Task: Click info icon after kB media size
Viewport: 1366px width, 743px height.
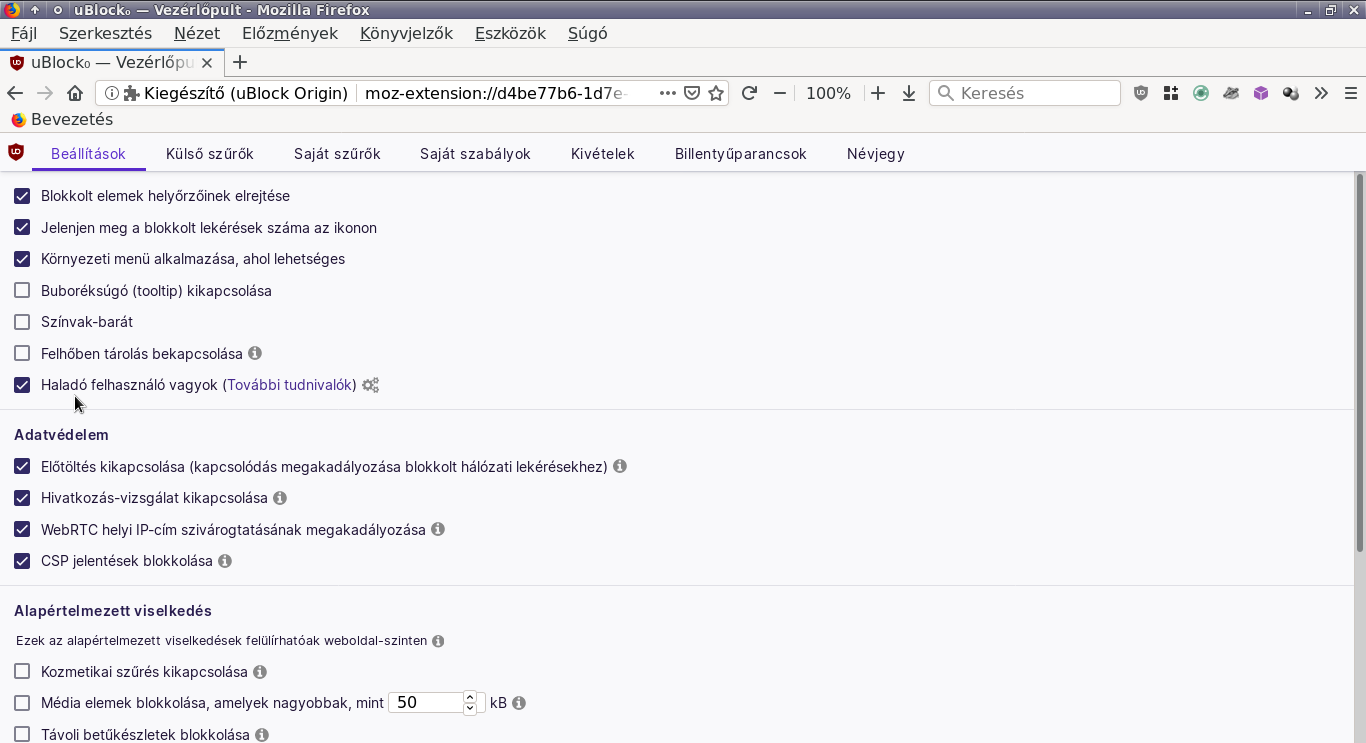Action: 519,703
